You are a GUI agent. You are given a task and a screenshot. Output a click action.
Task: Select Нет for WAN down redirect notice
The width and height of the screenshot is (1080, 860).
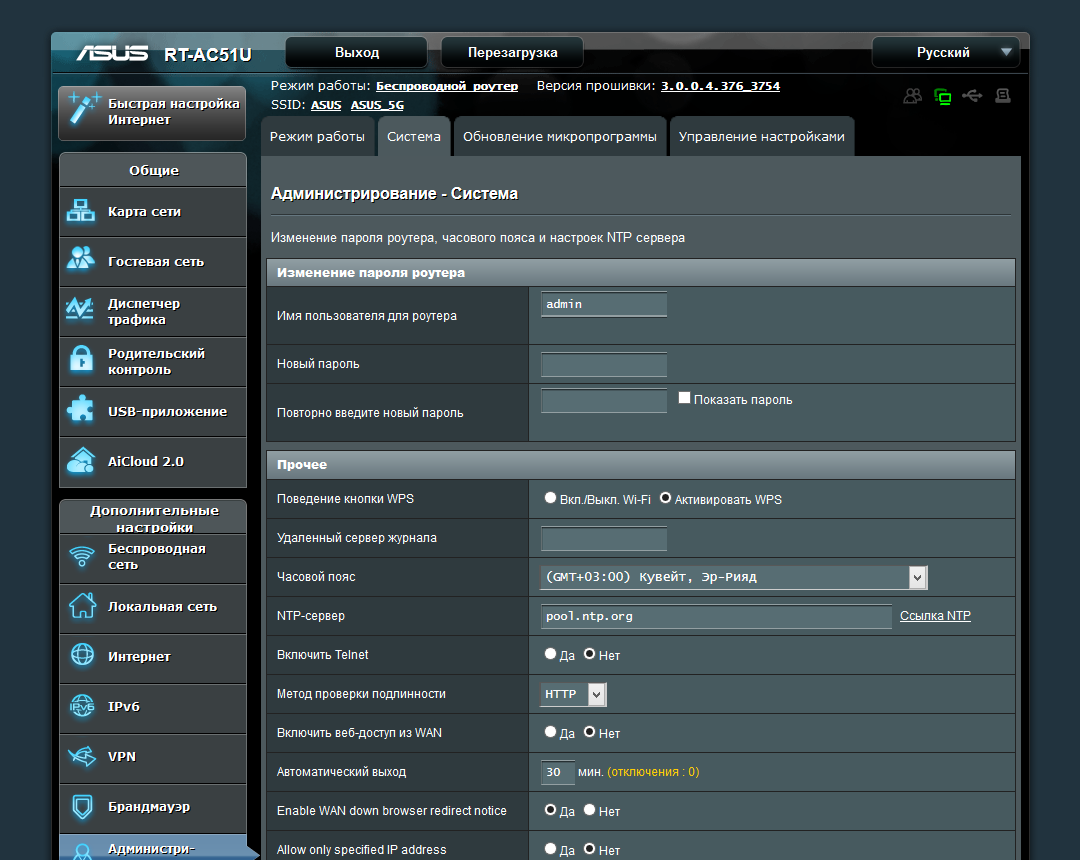[590, 809]
